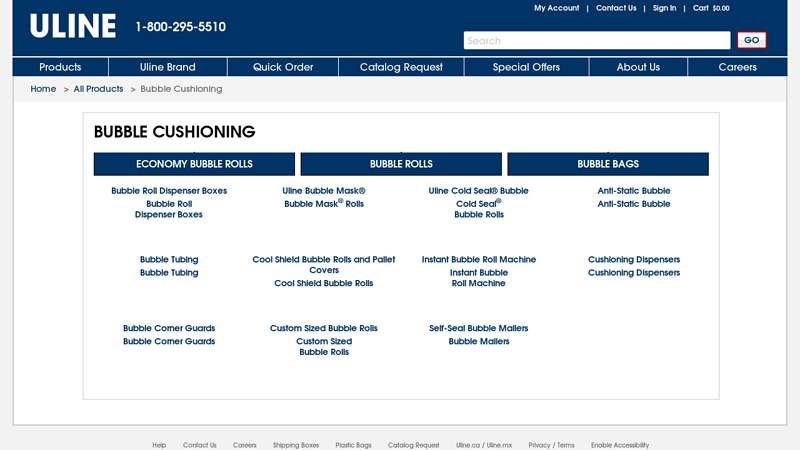View Instant Bubble Roll Machine
This screenshot has height=450, width=800.
click(479, 260)
